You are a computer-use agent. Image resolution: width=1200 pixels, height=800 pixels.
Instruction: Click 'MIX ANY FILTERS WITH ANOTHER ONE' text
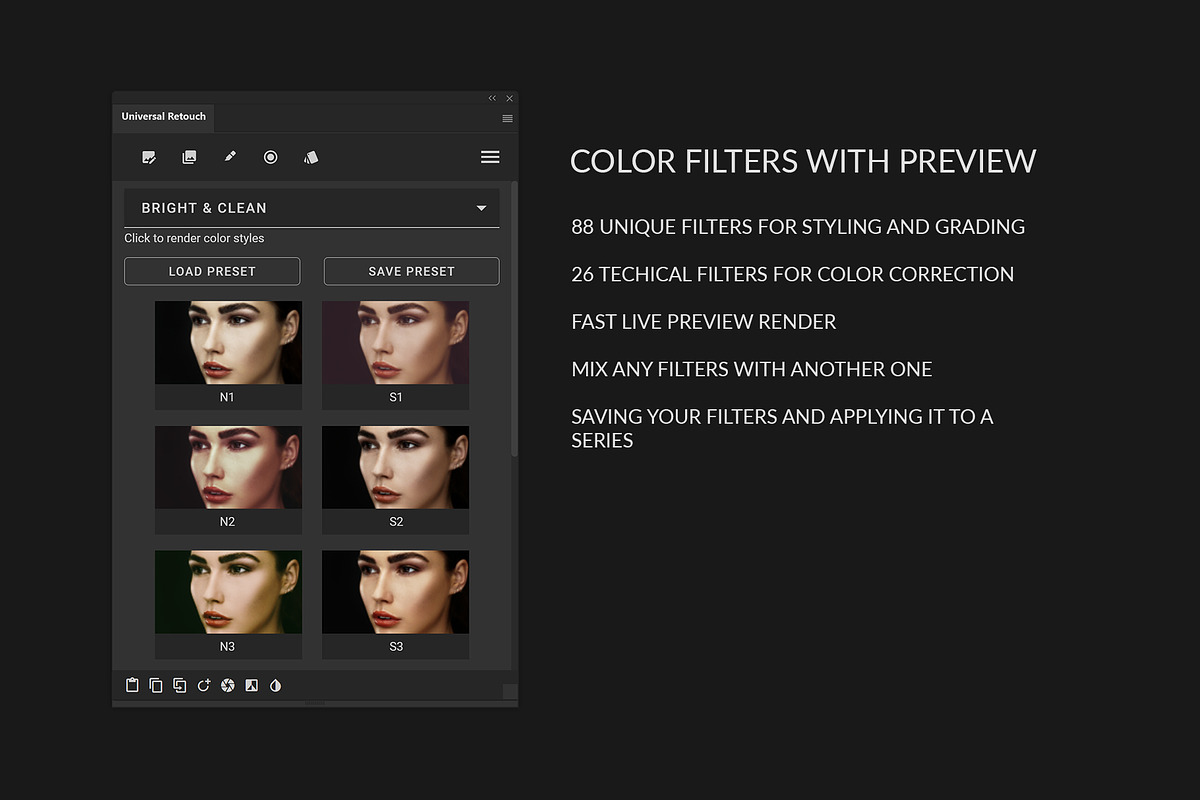[752, 369]
